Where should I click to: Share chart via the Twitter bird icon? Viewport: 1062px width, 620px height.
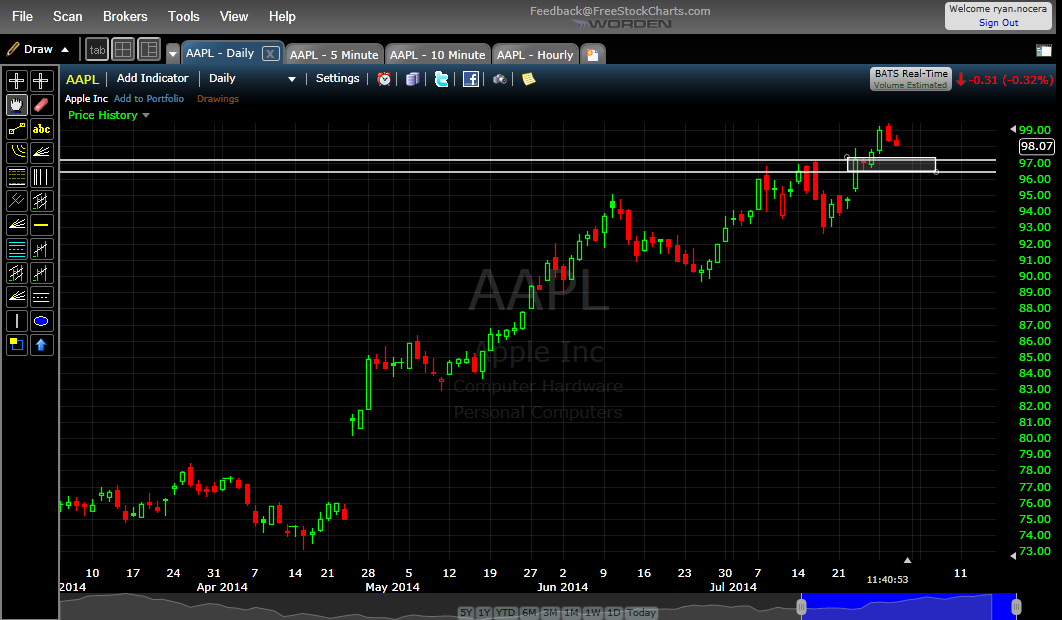click(442, 79)
